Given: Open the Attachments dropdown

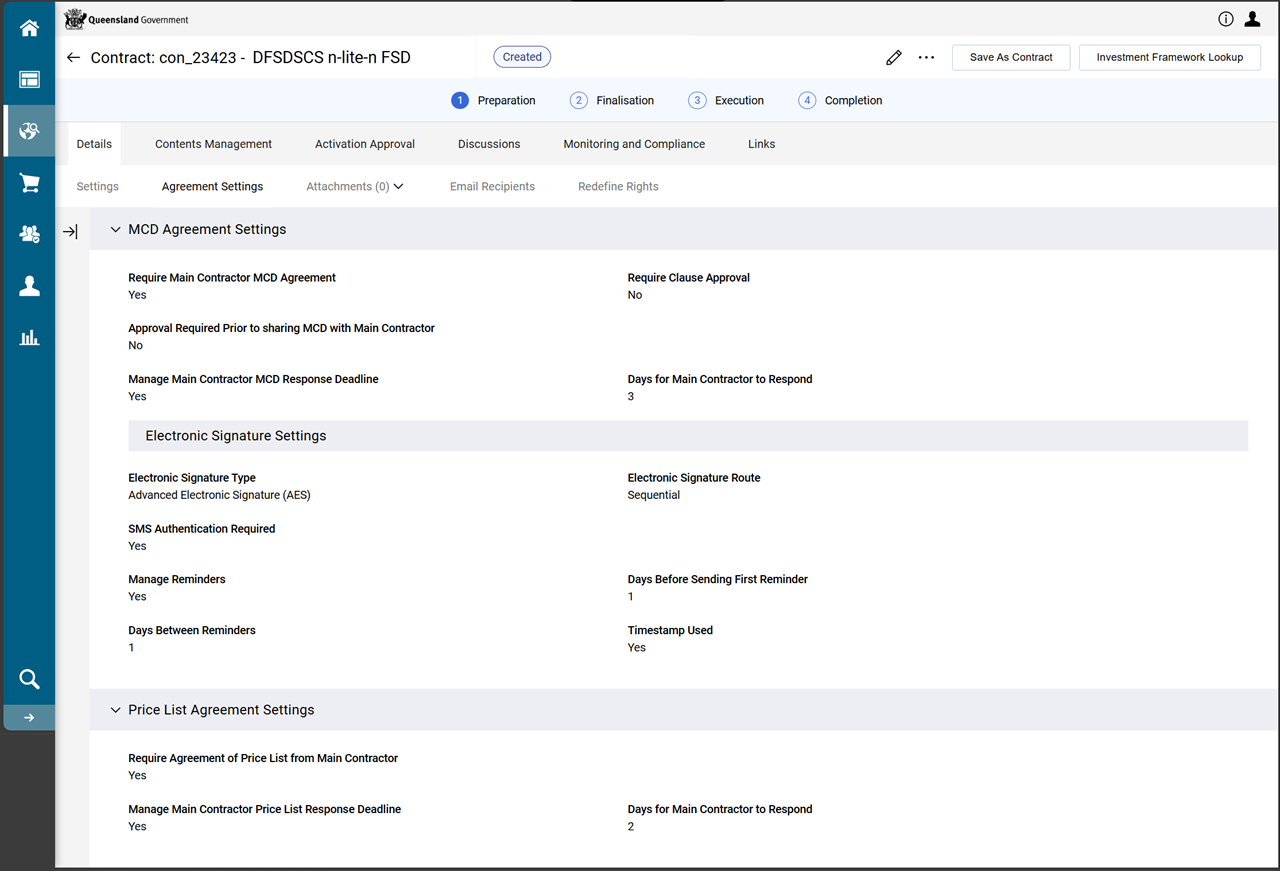Looking at the screenshot, I should pyautogui.click(x=355, y=186).
